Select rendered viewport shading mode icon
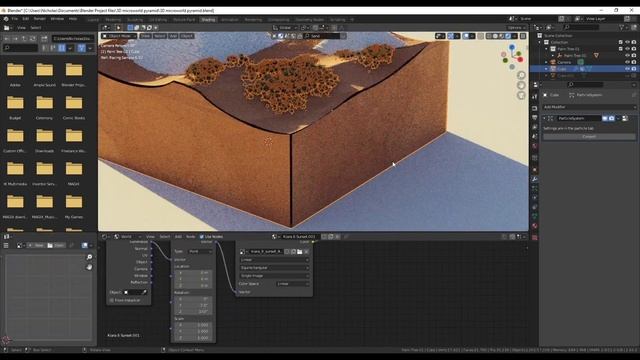This screenshot has width=640, height=360. coord(508,36)
